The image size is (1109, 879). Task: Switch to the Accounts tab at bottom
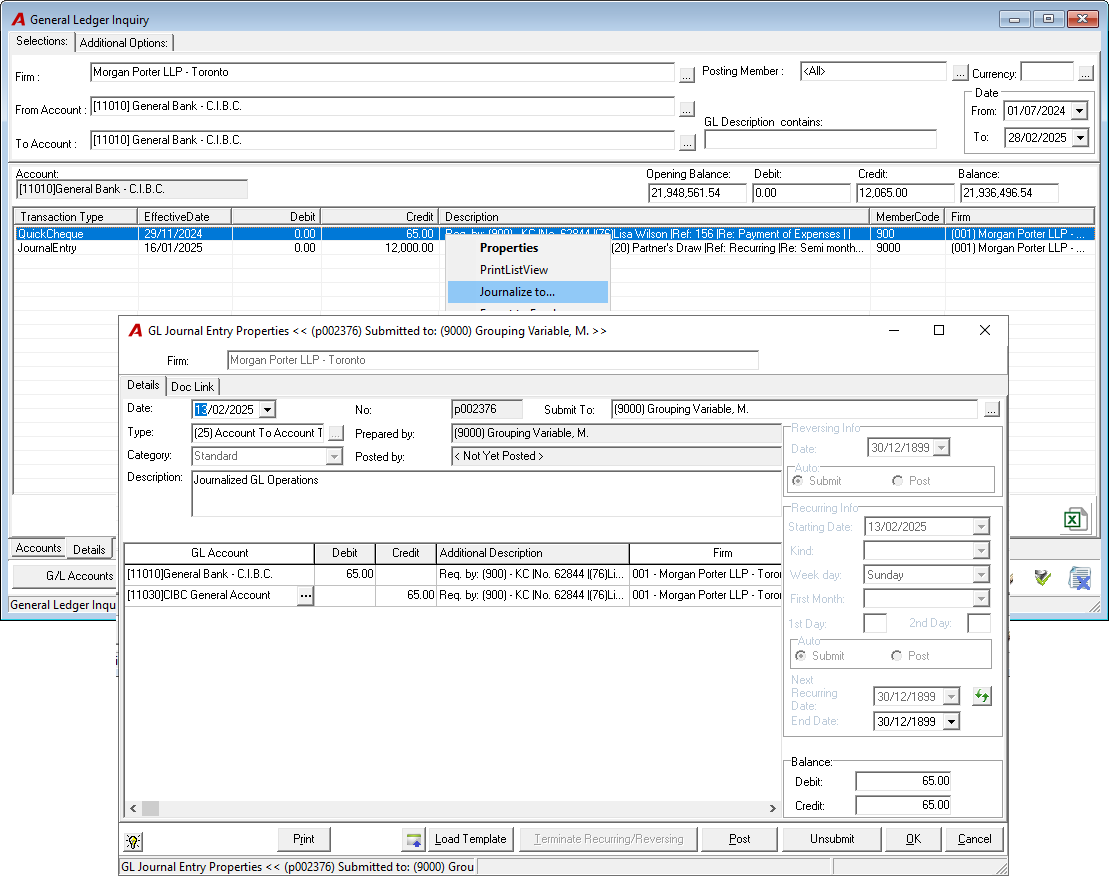[x=38, y=548]
